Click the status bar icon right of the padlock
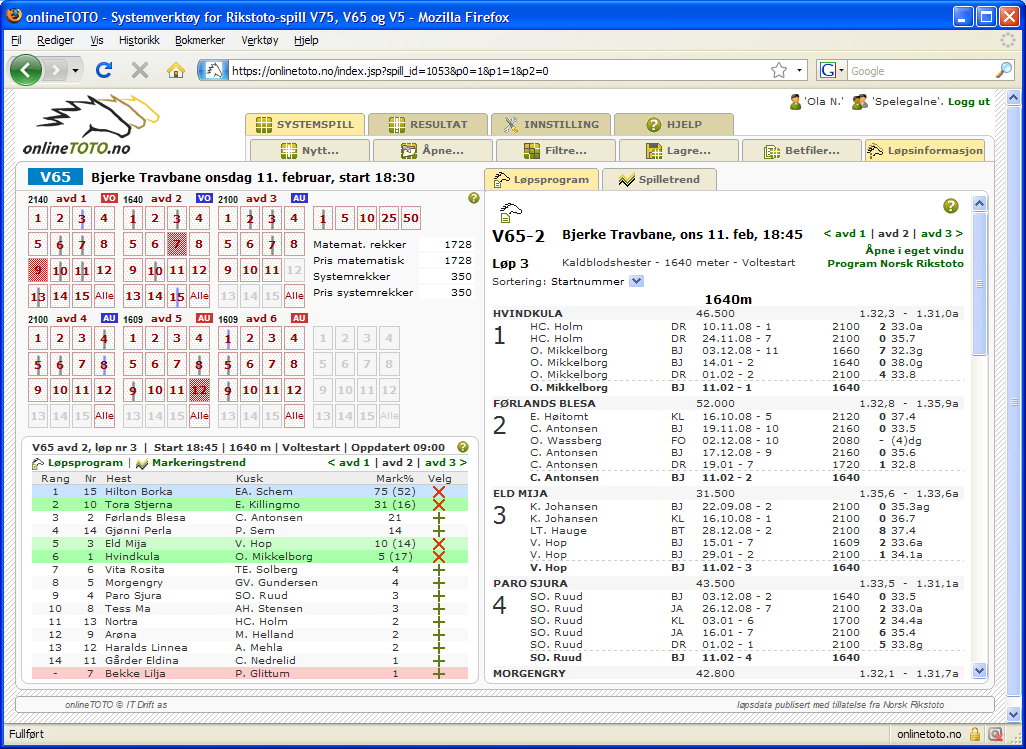1026x749 pixels. click(x=996, y=733)
